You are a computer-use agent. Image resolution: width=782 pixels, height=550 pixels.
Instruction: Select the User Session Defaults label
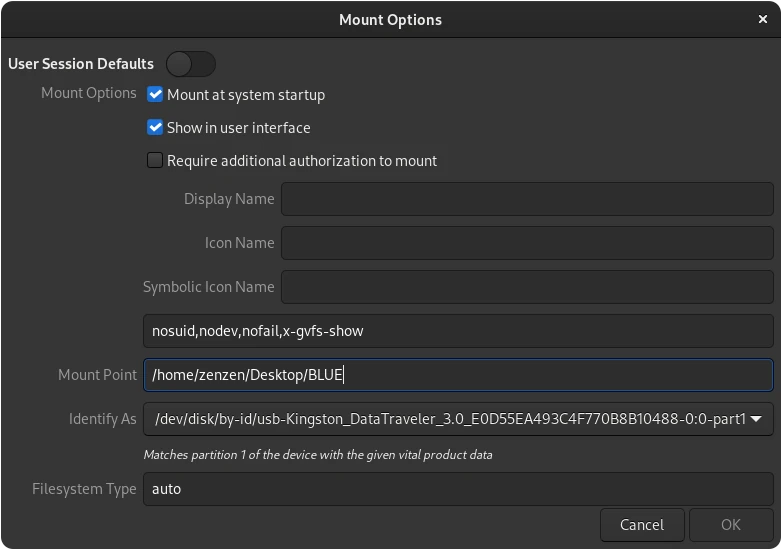[x=81, y=64]
